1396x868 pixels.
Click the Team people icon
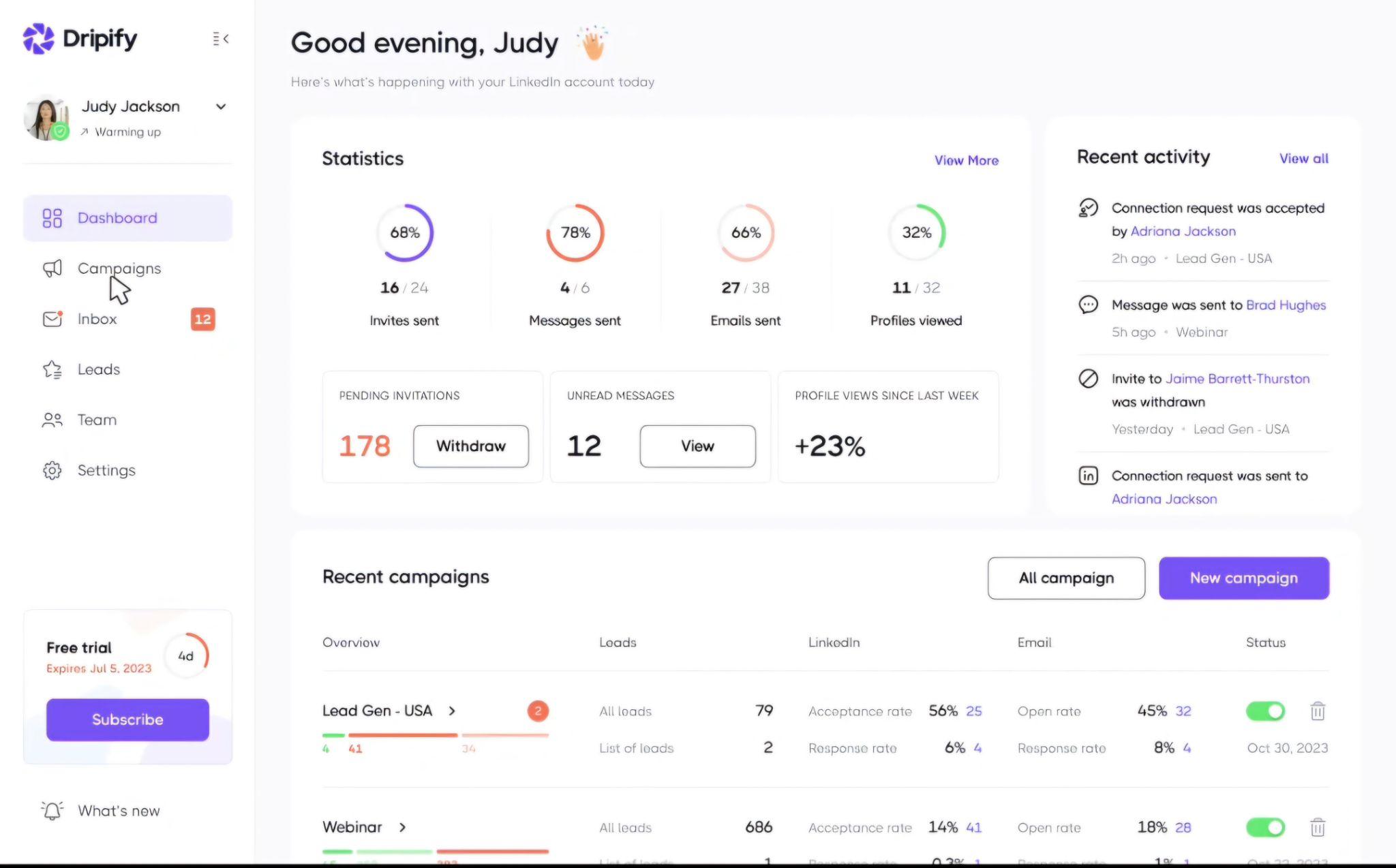coord(52,420)
